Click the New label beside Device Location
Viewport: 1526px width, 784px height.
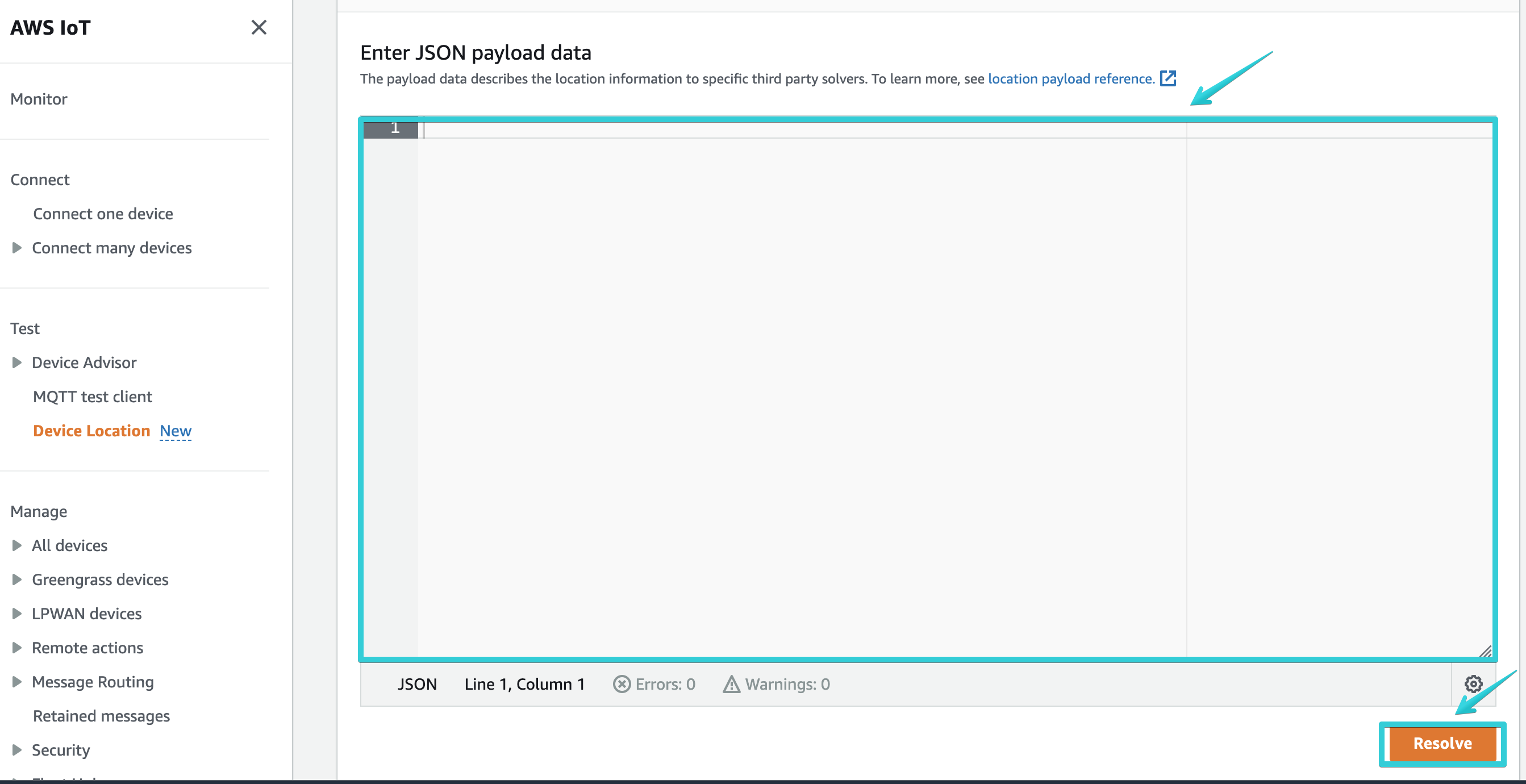point(175,430)
